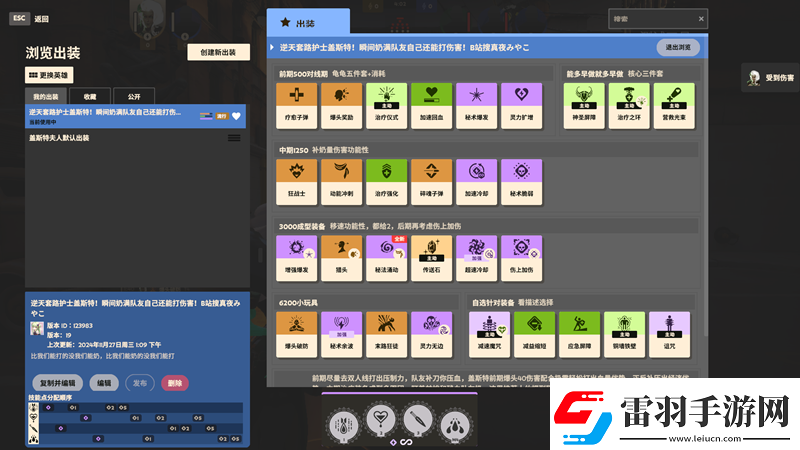Pick the 狂战士 item card

(x=296, y=182)
